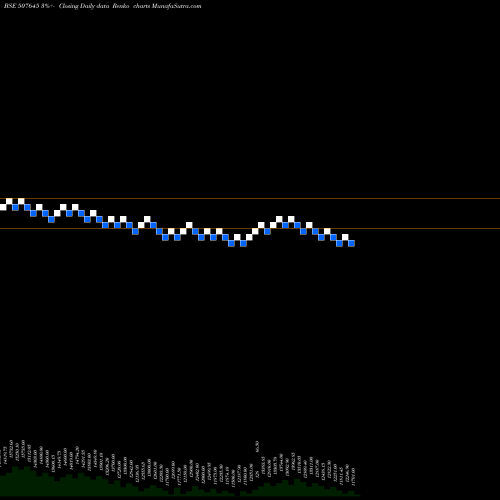The image size is (500, 500).
Task: Click the 'MunafaSutra.com' text in the header
Action: [176, 6]
